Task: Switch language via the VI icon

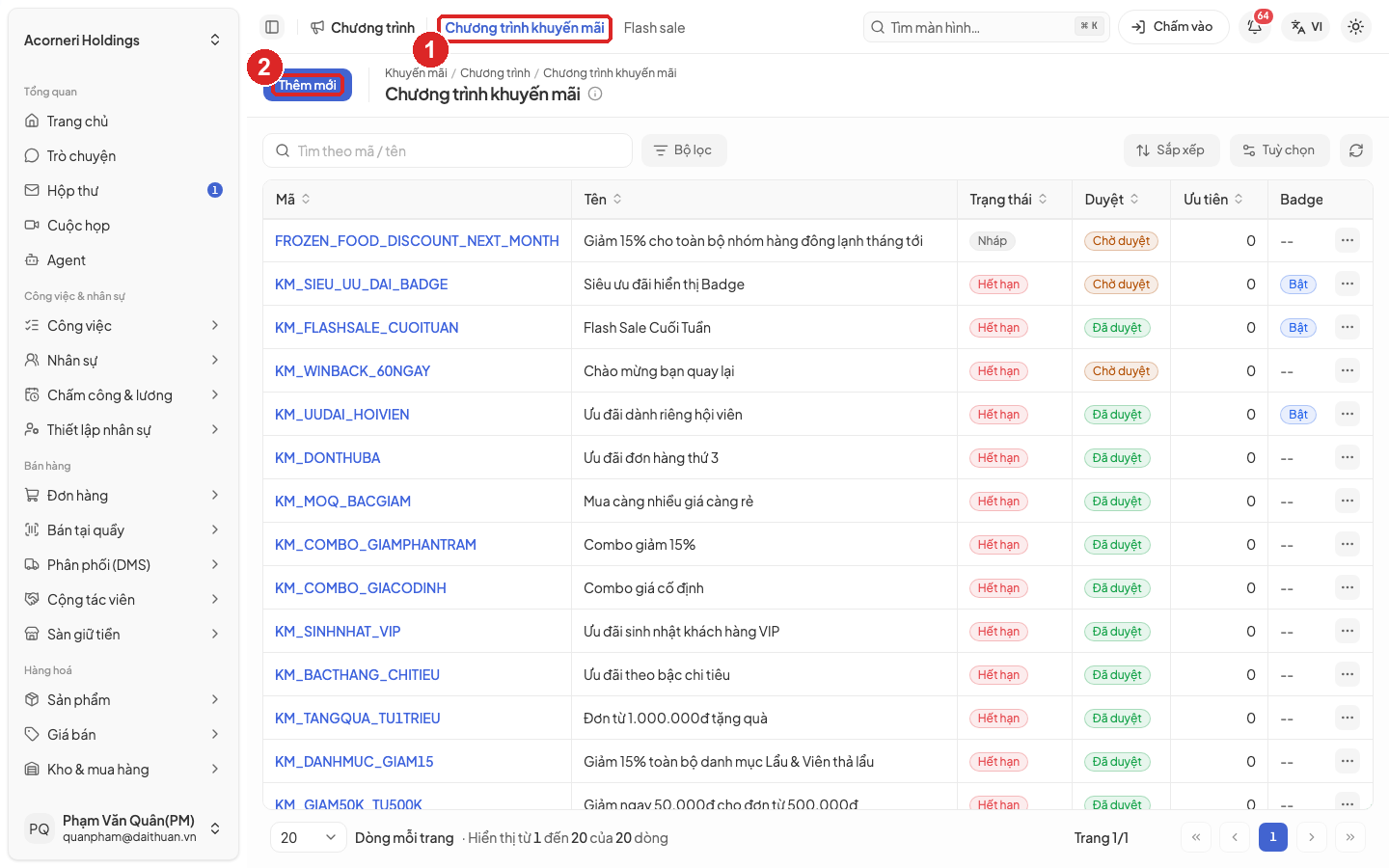Action: pos(1307,27)
